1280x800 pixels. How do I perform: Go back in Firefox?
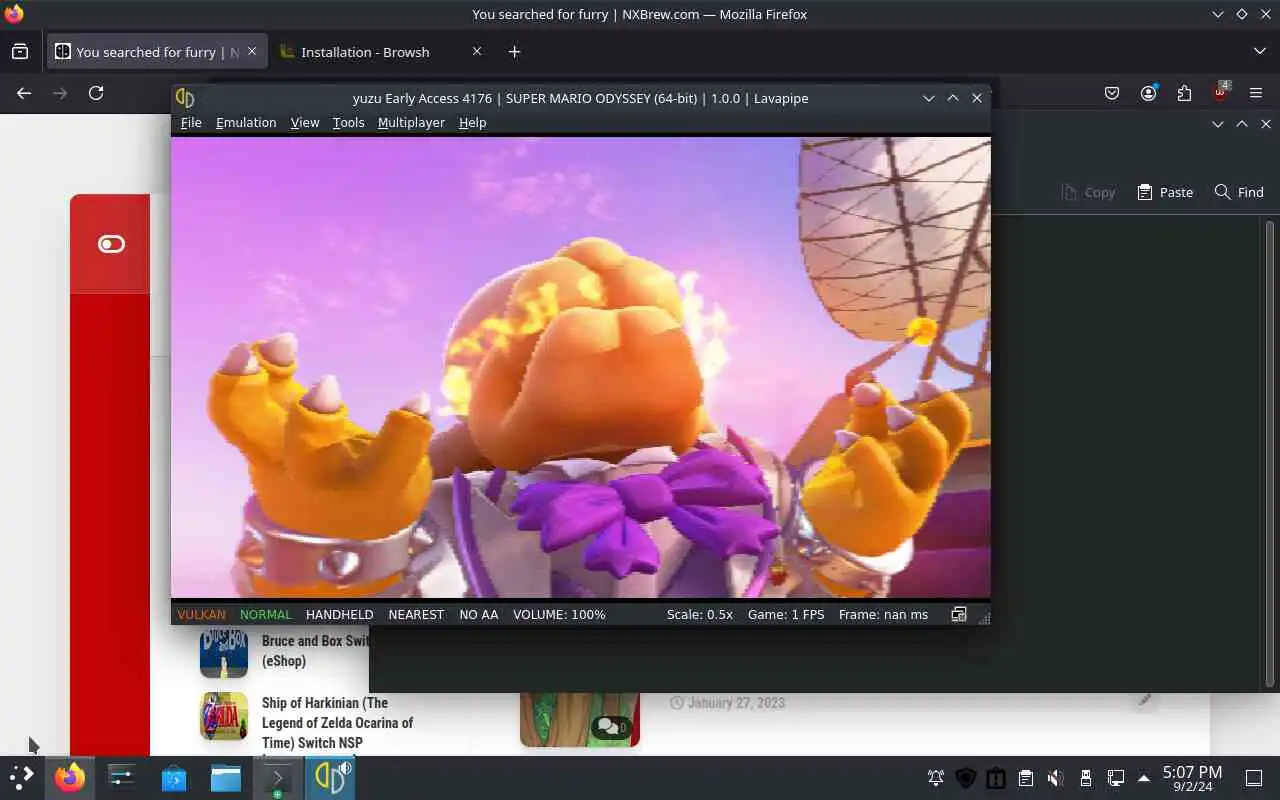pos(24,93)
